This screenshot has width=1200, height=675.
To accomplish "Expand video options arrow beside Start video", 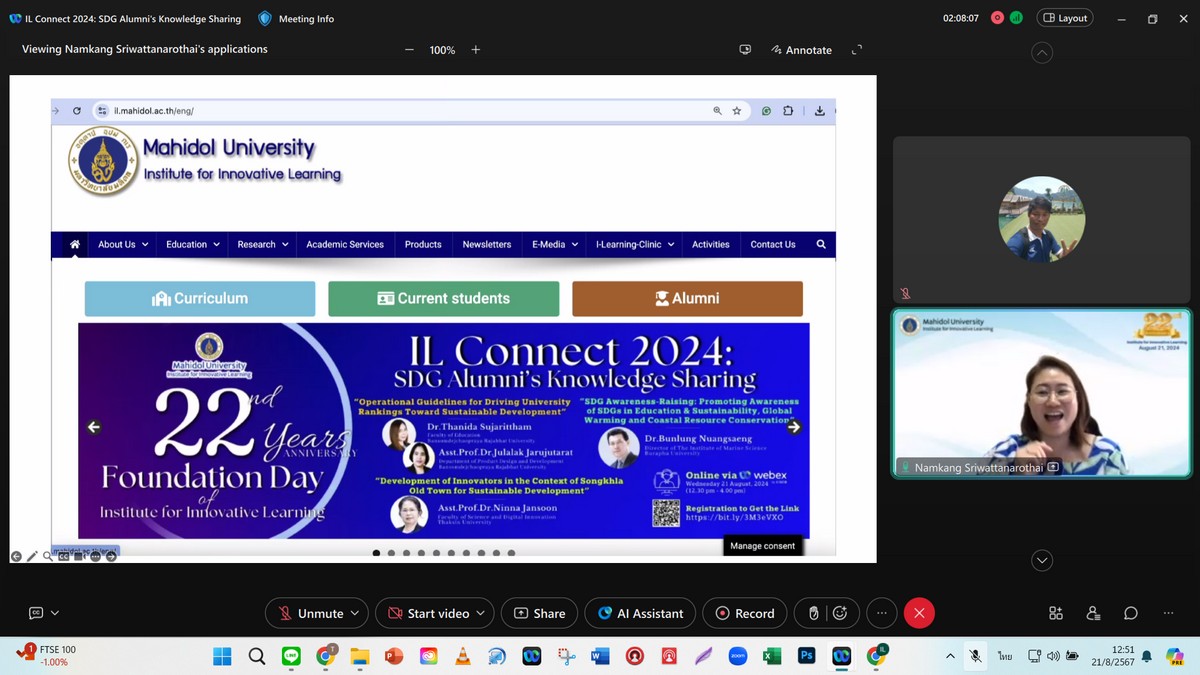I will (x=481, y=613).
